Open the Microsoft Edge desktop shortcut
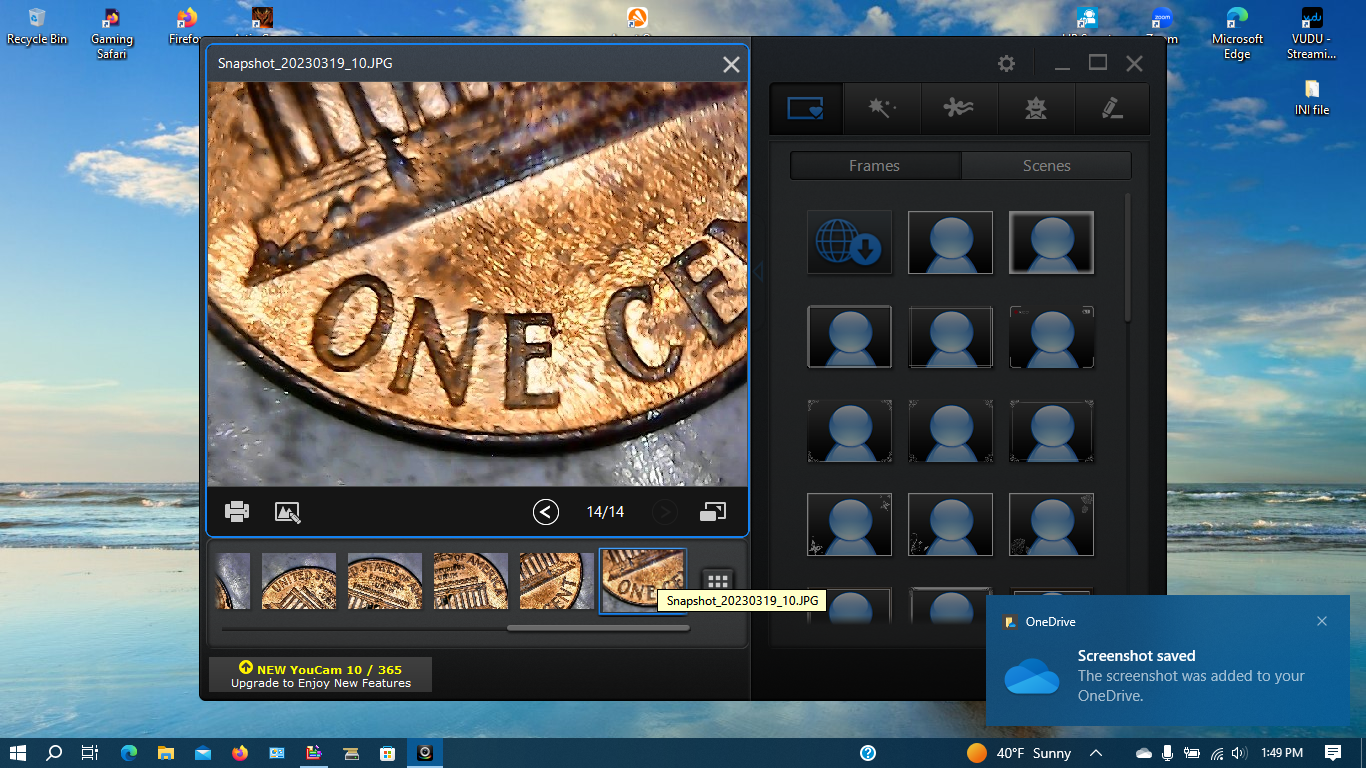This screenshot has width=1366, height=768. [x=1237, y=33]
